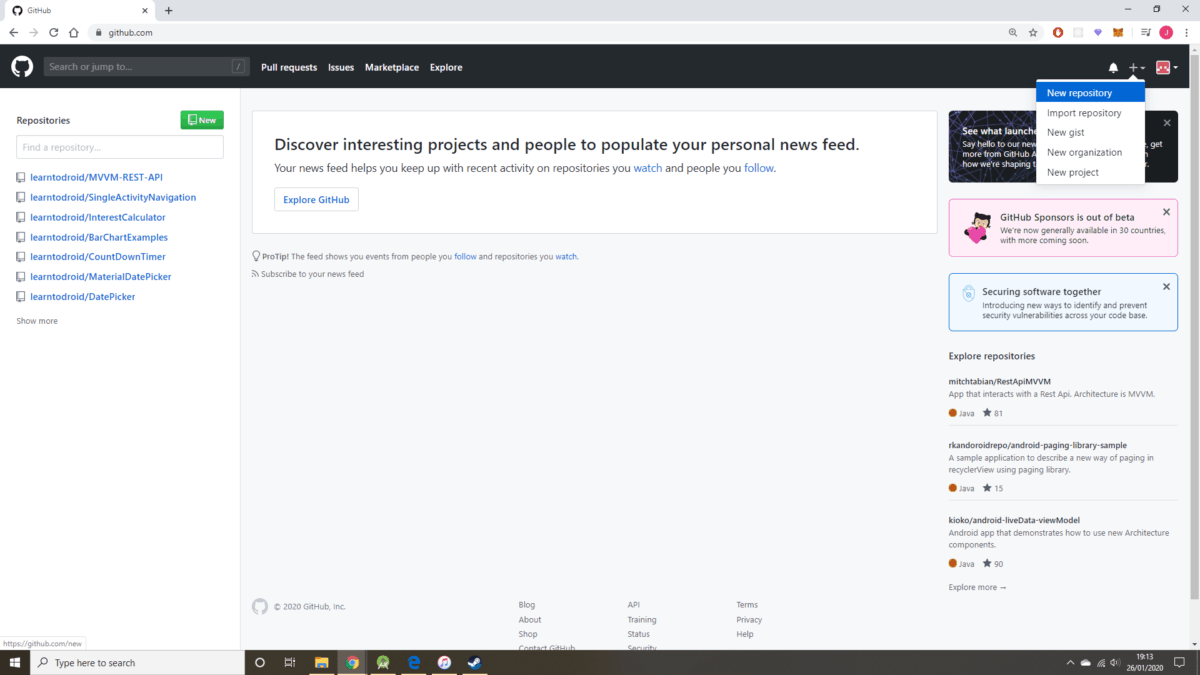Image resolution: width=1200 pixels, height=675 pixels.
Task: Select New gist from the menu
Action: click(x=1065, y=132)
